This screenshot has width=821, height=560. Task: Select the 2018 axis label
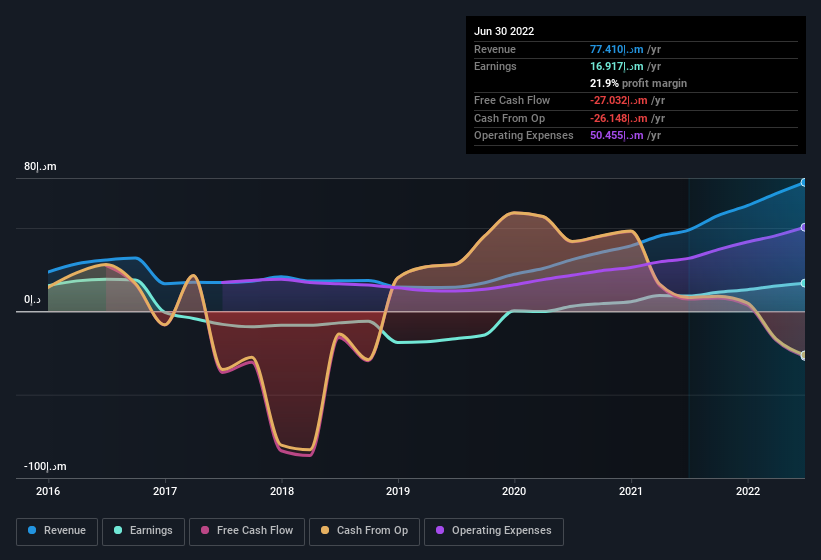[x=282, y=491]
